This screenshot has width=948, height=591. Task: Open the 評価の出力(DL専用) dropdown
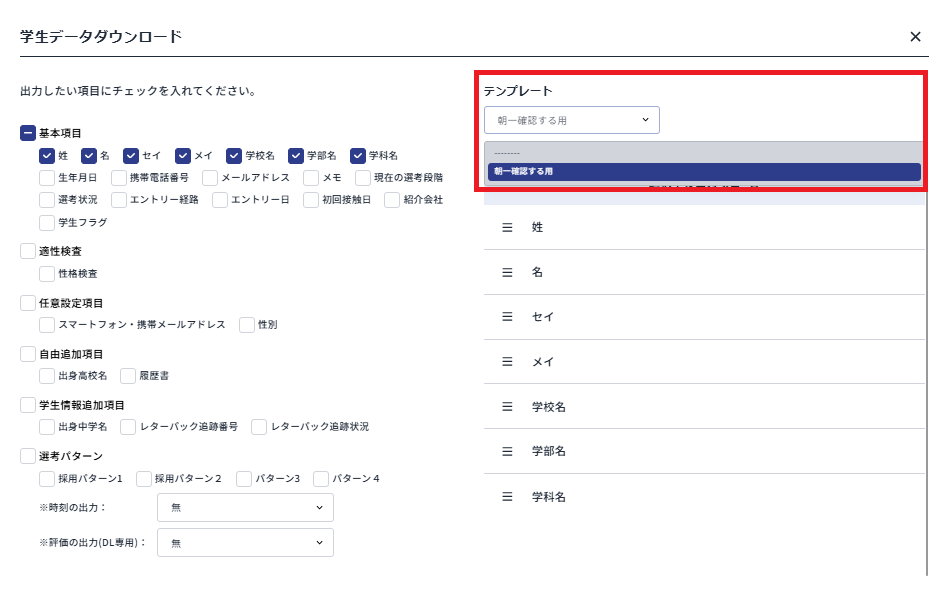coord(245,542)
